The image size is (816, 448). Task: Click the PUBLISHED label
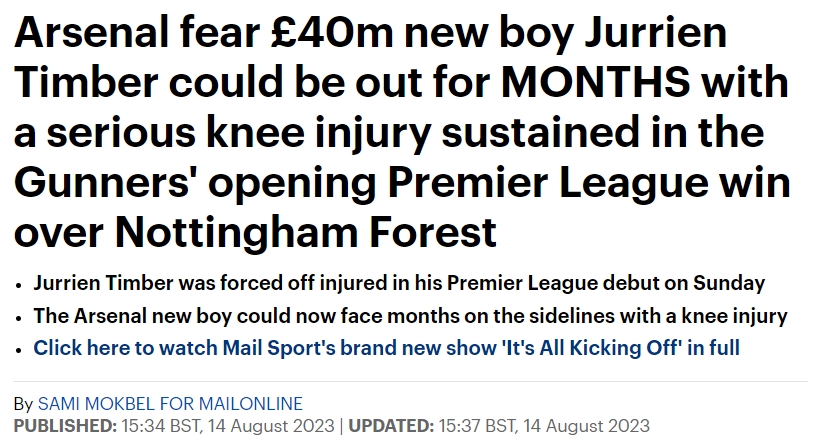(66, 426)
